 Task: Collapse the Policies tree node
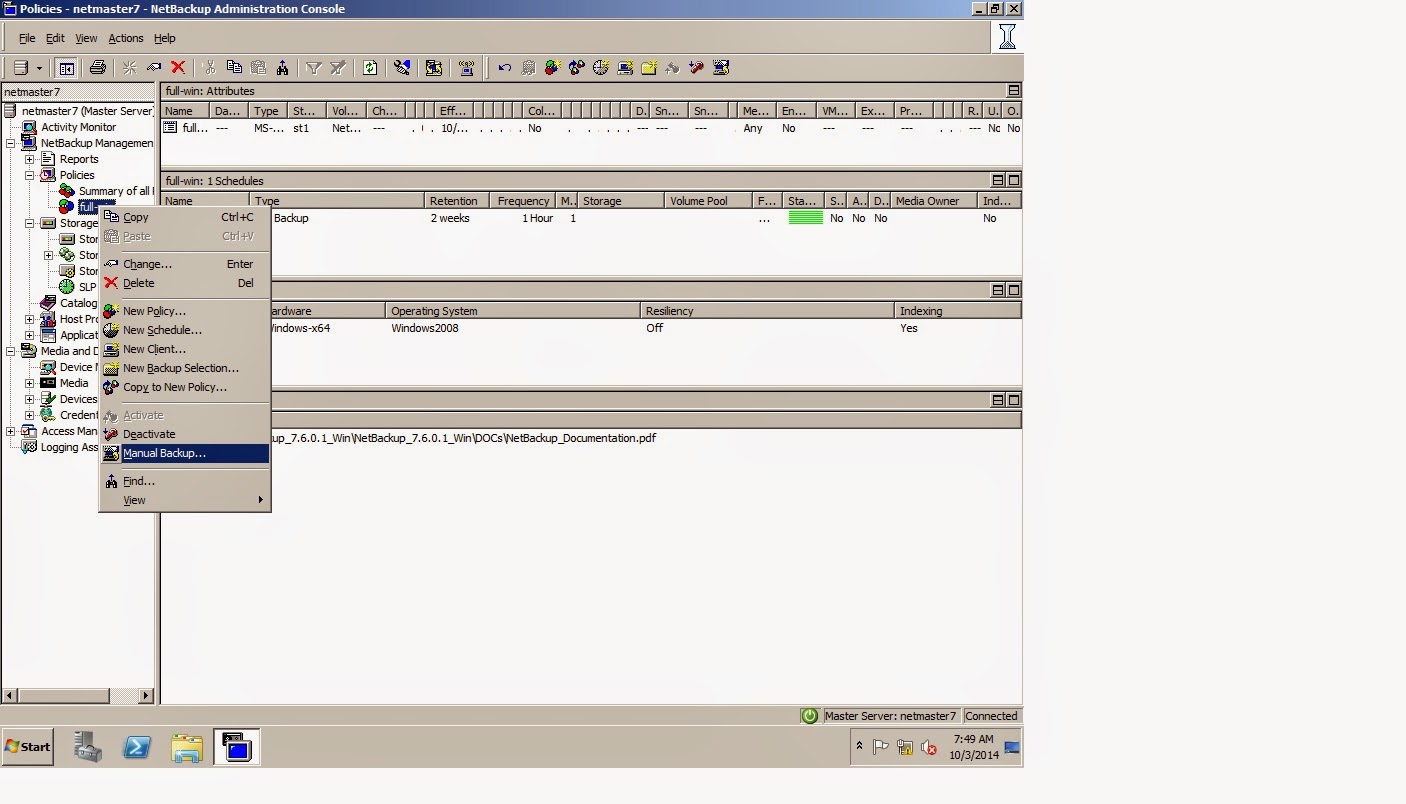pos(30,175)
